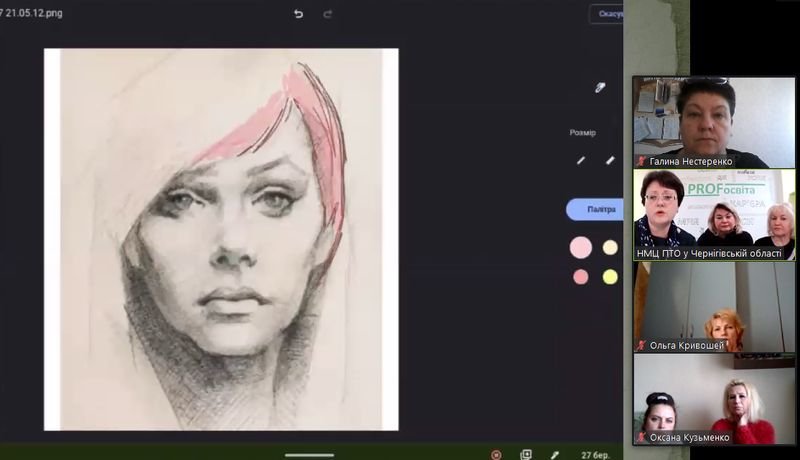Screen dimensions: 800x460
Task: Pick the cream beige color swatch
Action: click(610, 247)
